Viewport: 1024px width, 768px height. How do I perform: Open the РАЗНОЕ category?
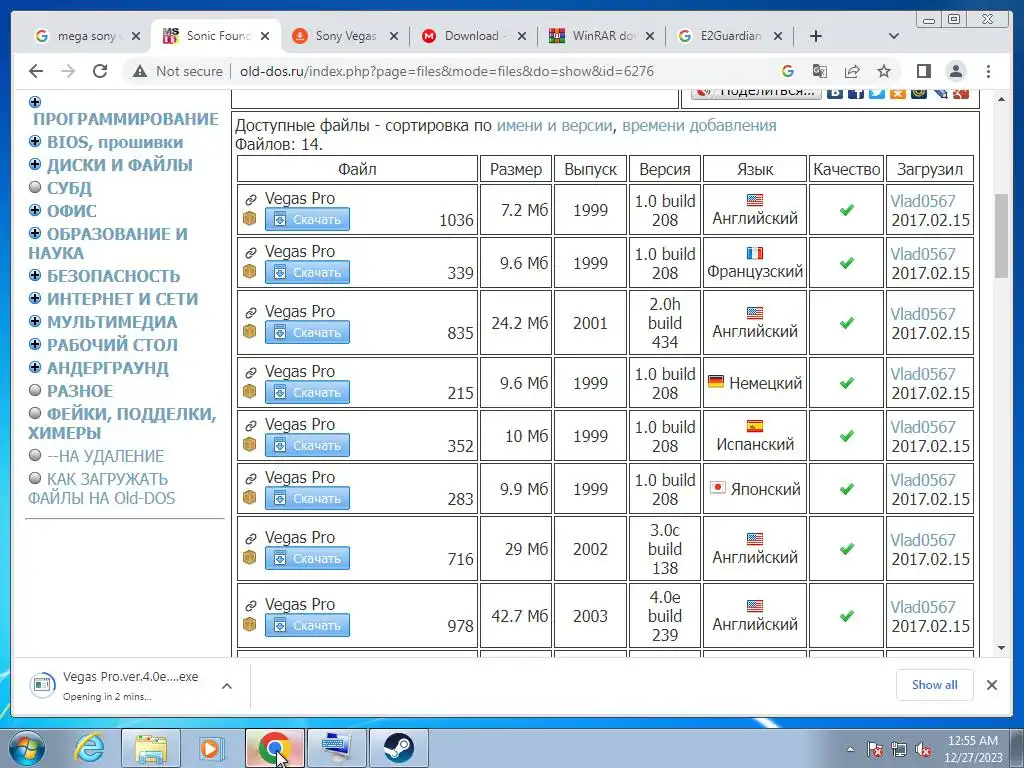80,391
